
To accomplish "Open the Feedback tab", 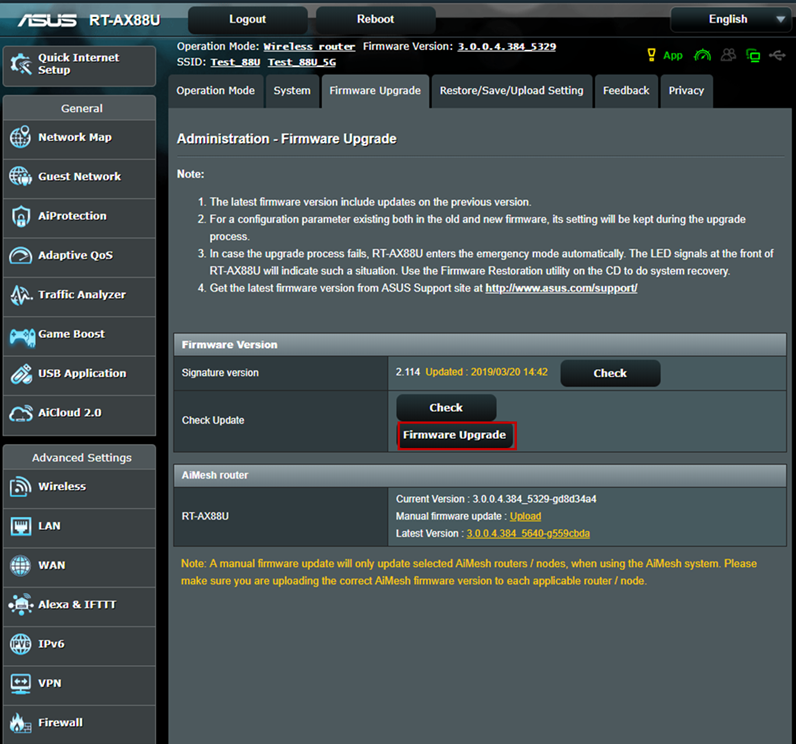I will click(626, 91).
